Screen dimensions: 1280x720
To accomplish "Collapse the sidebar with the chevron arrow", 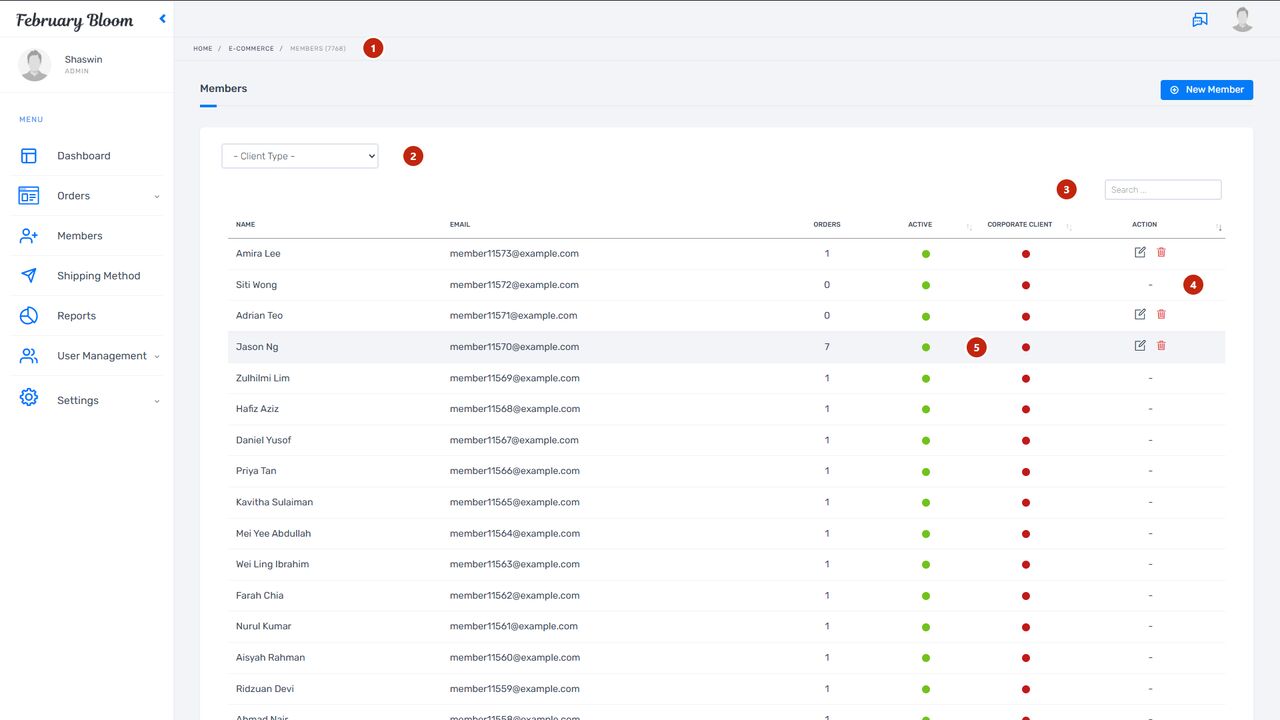I will pos(162,19).
